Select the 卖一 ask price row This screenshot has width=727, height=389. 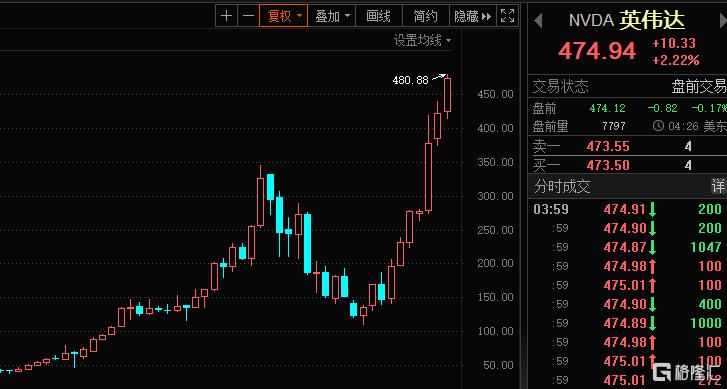tap(627, 147)
